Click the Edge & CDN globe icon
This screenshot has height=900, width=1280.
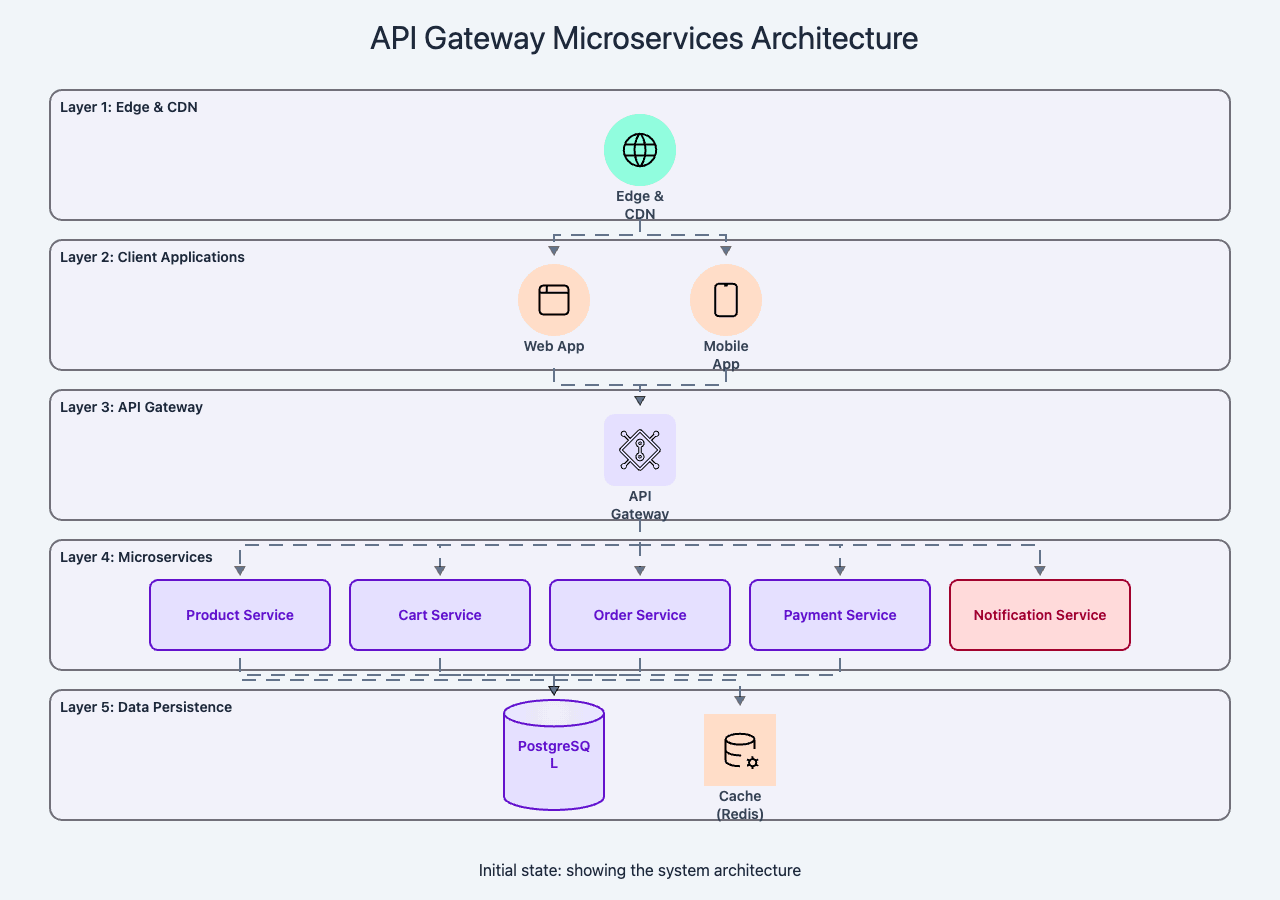pyautogui.click(x=640, y=150)
